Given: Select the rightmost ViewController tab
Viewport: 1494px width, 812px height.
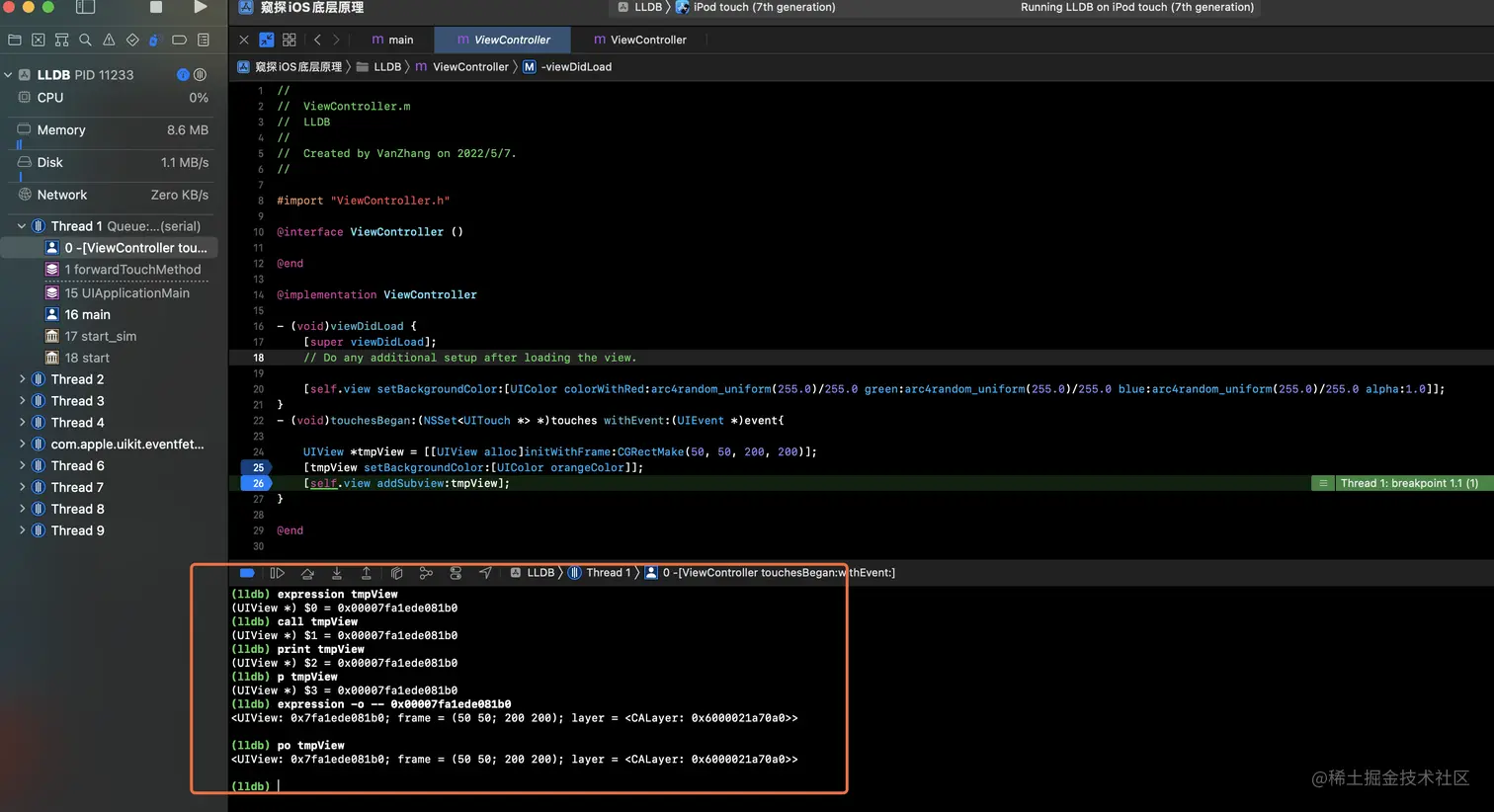Looking at the screenshot, I should (x=639, y=41).
